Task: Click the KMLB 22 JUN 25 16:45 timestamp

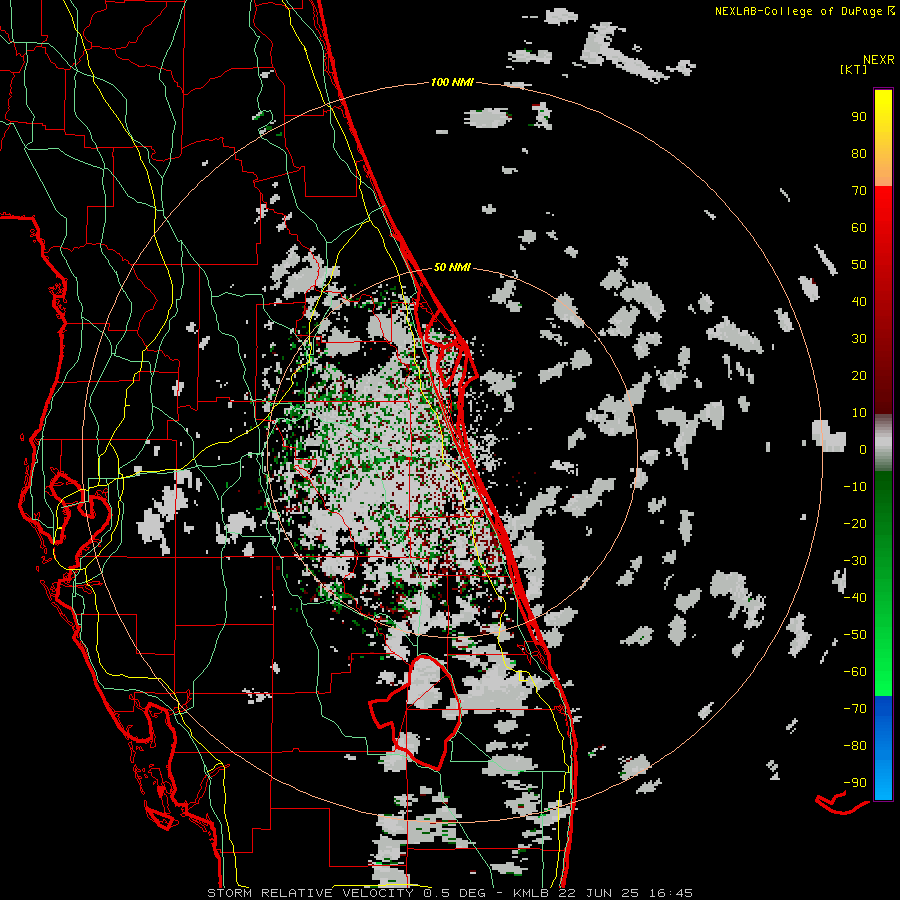Action: point(603,893)
